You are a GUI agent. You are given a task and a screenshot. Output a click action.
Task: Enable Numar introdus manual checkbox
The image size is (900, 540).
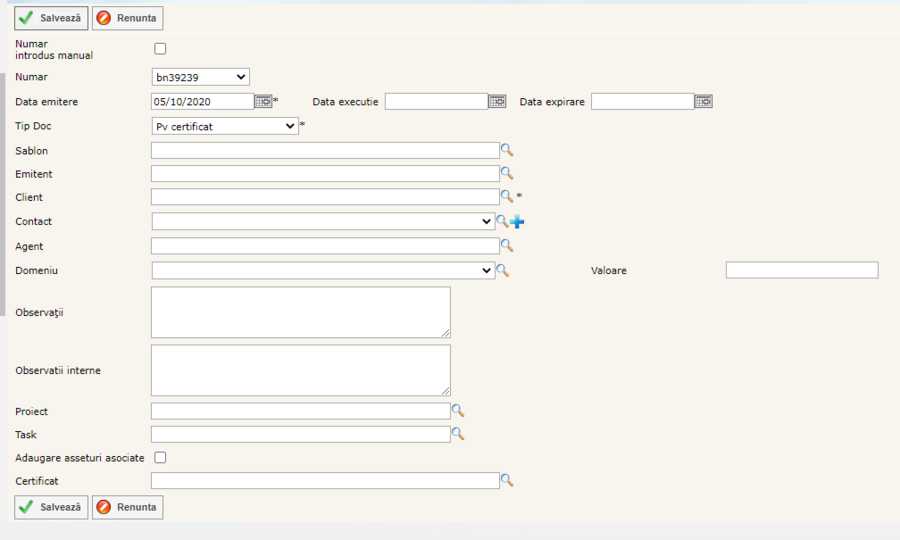click(160, 48)
